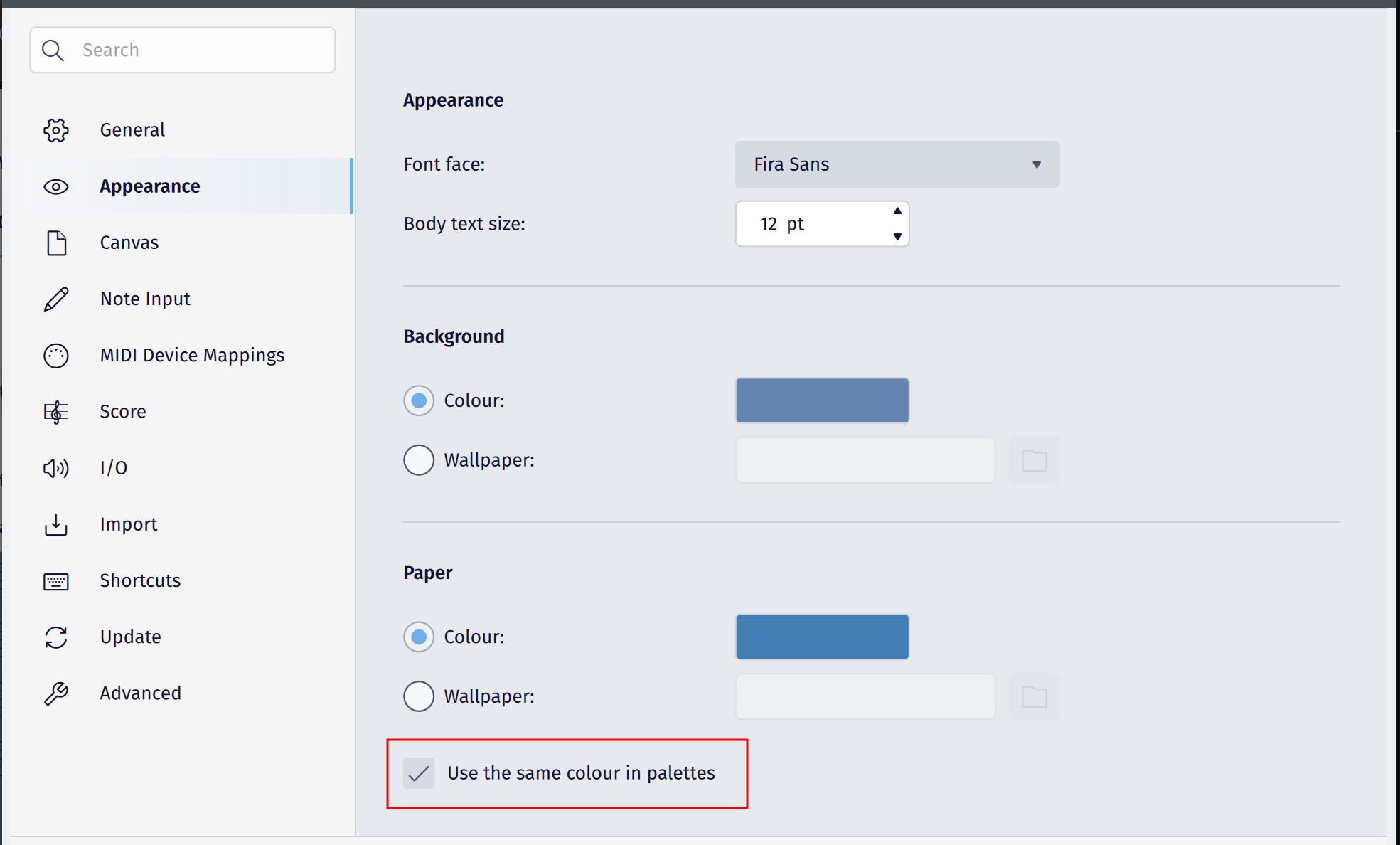Viewport: 1400px width, 845px height.
Task: Select the Paper Wallpaper radio button
Action: coord(419,696)
